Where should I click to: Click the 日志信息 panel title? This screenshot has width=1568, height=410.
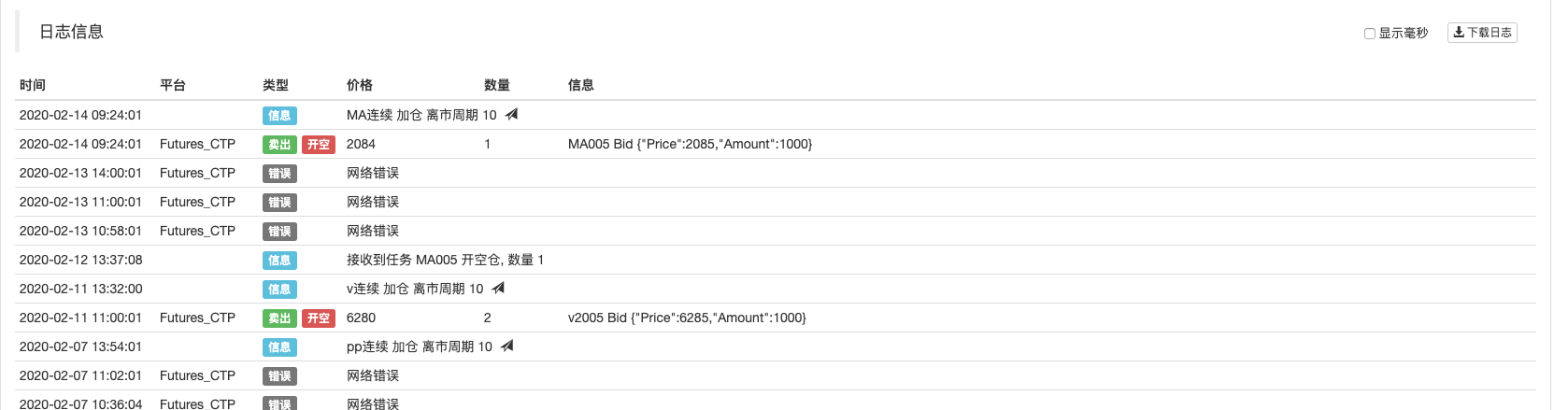coord(71,32)
